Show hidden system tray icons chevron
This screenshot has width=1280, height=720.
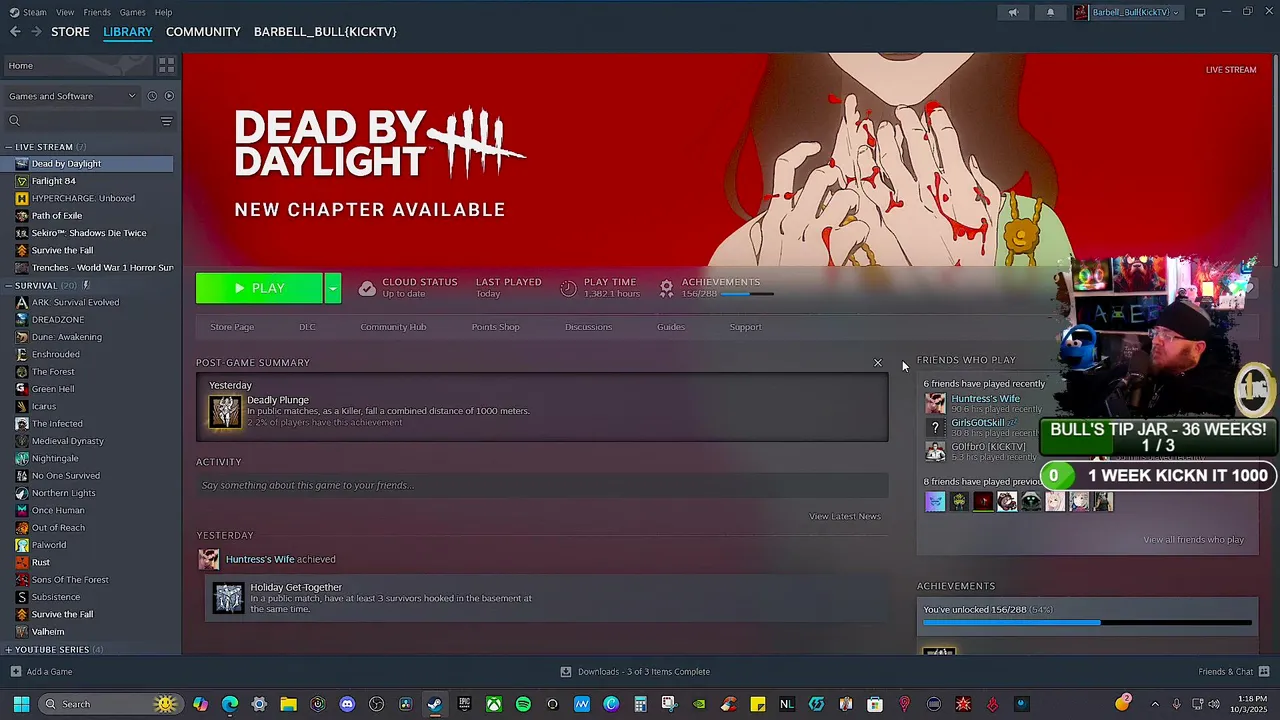1155,704
